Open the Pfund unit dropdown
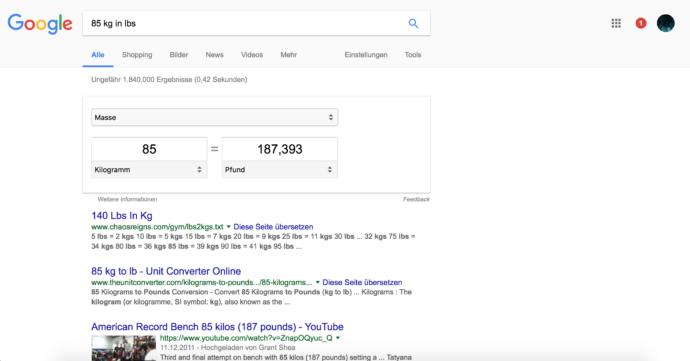The image size is (690, 361). point(279,169)
